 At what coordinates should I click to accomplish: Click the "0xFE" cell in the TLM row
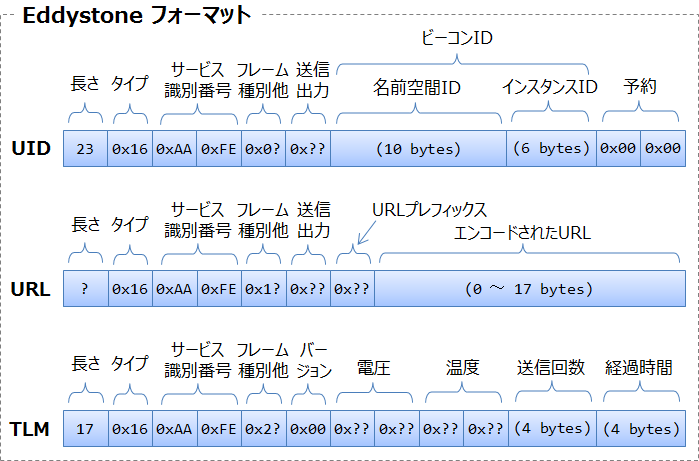pyautogui.click(x=219, y=428)
